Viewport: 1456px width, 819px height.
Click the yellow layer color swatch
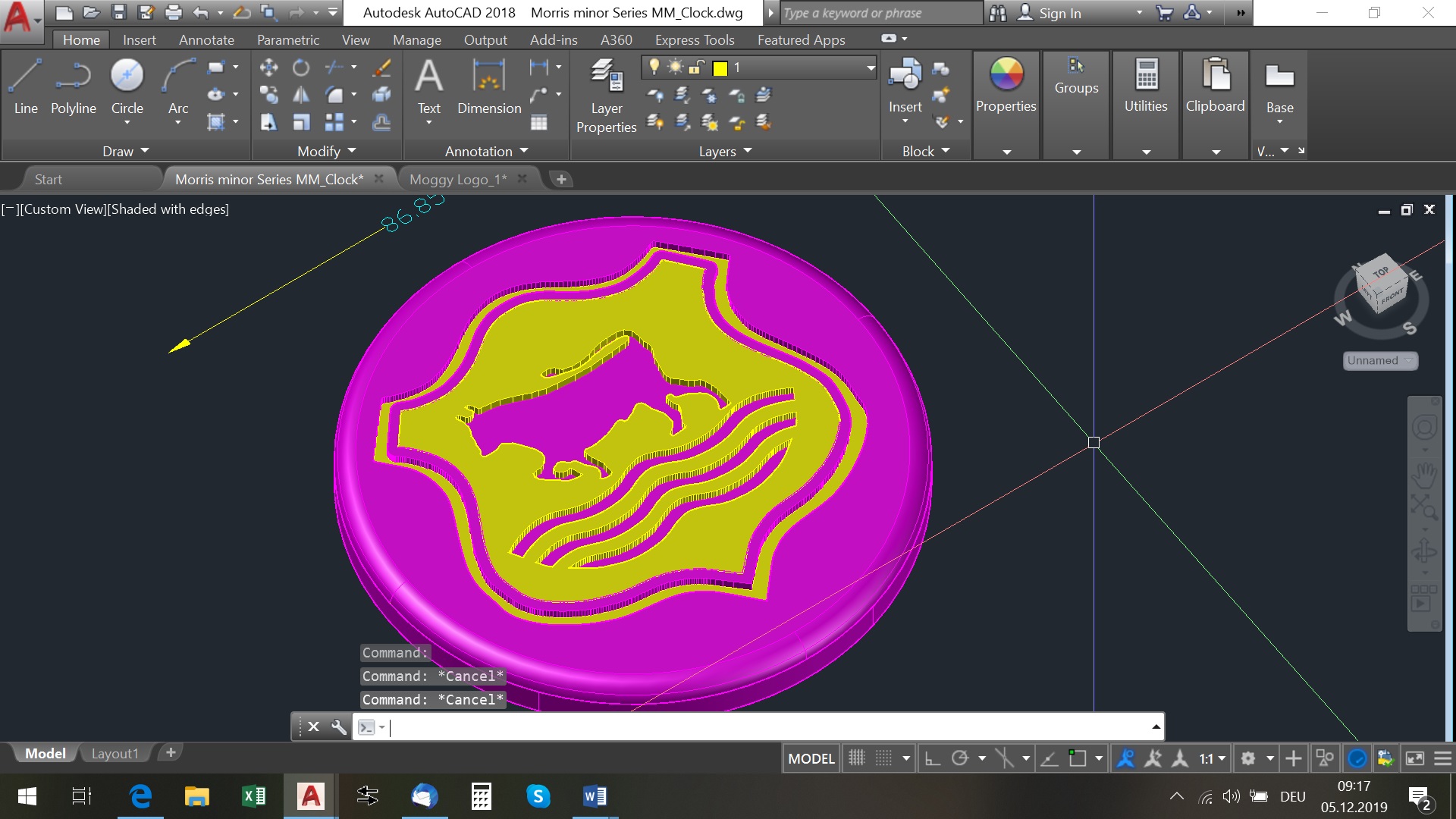pyautogui.click(x=720, y=68)
